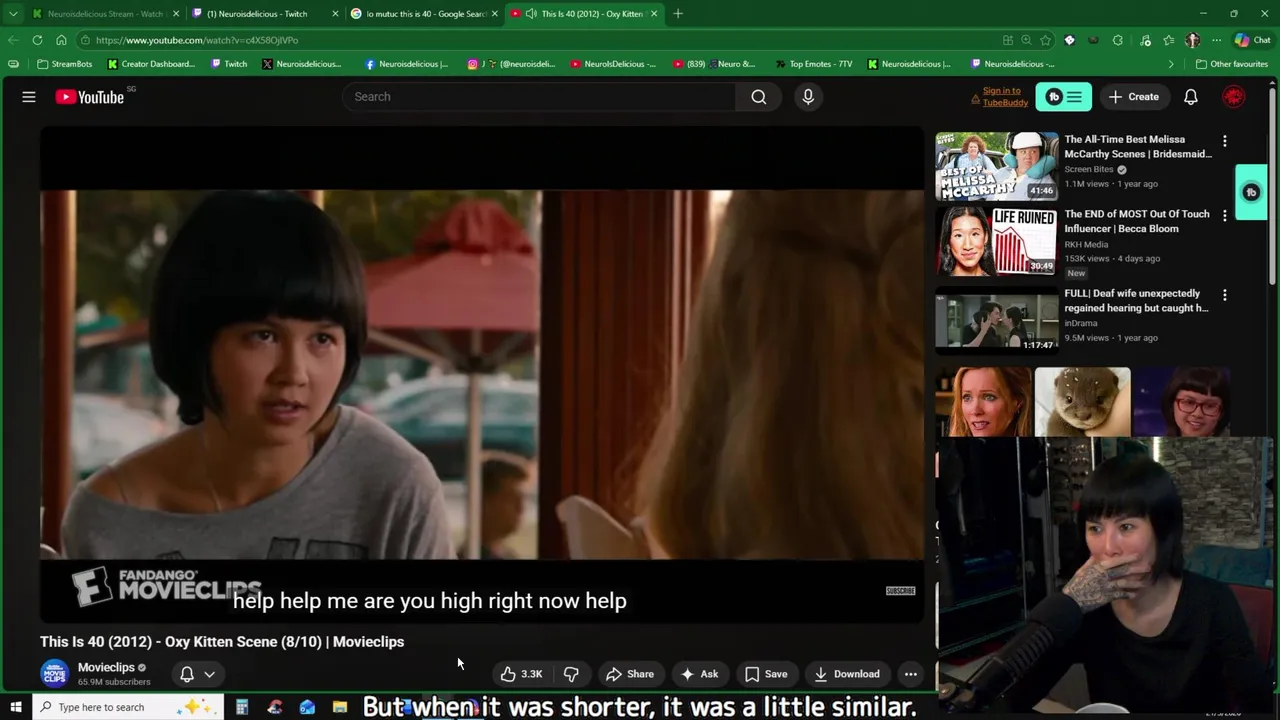The height and width of the screenshot is (720, 1280).
Task: Click the browser home icon
Action: (61, 40)
